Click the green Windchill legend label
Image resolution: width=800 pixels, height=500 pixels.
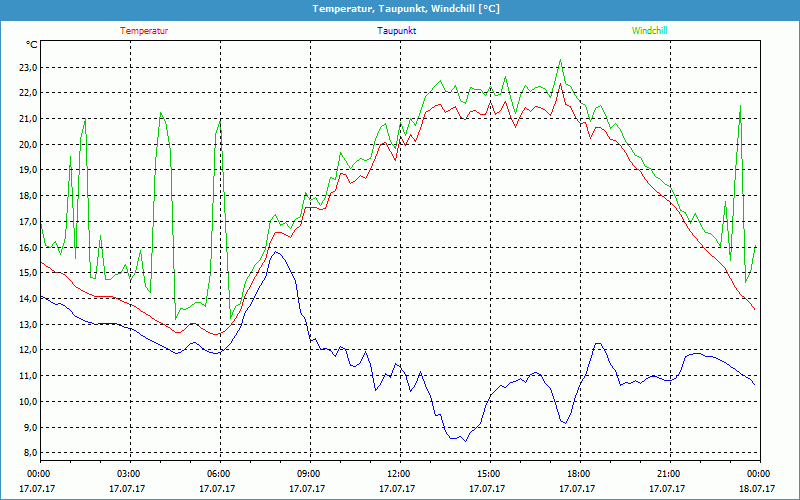649,31
